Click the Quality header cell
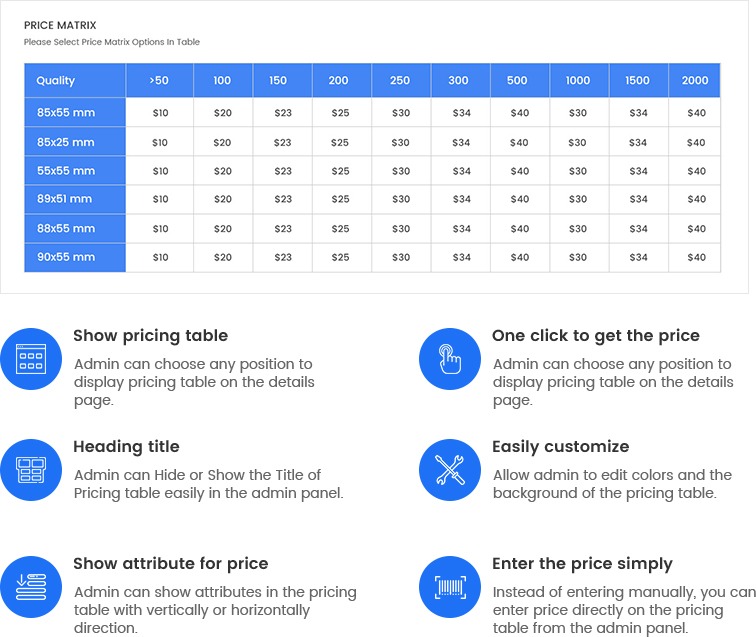 coord(75,80)
